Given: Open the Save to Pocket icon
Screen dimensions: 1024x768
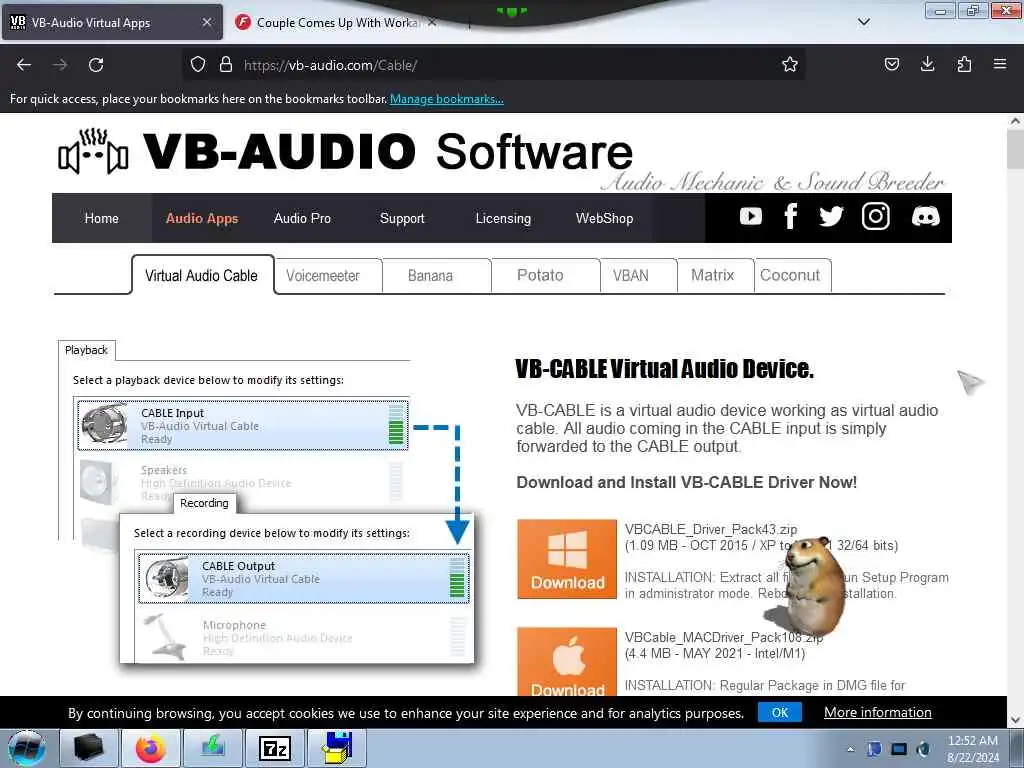Looking at the screenshot, I should coord(891,64).
